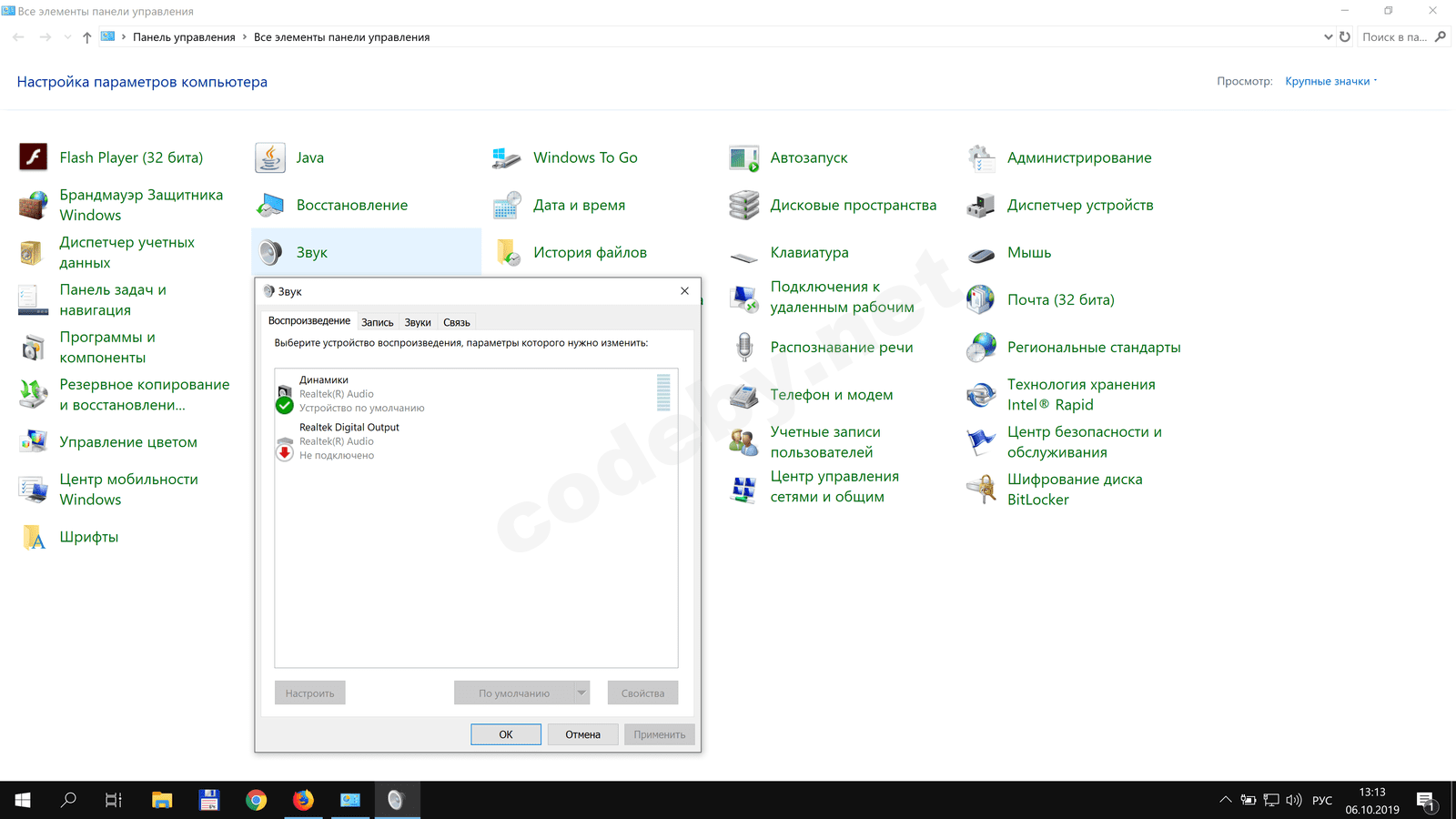Screen dimensions: 1456x819
Task: Launch the Windows To Go icon
Action: (507, 157)
